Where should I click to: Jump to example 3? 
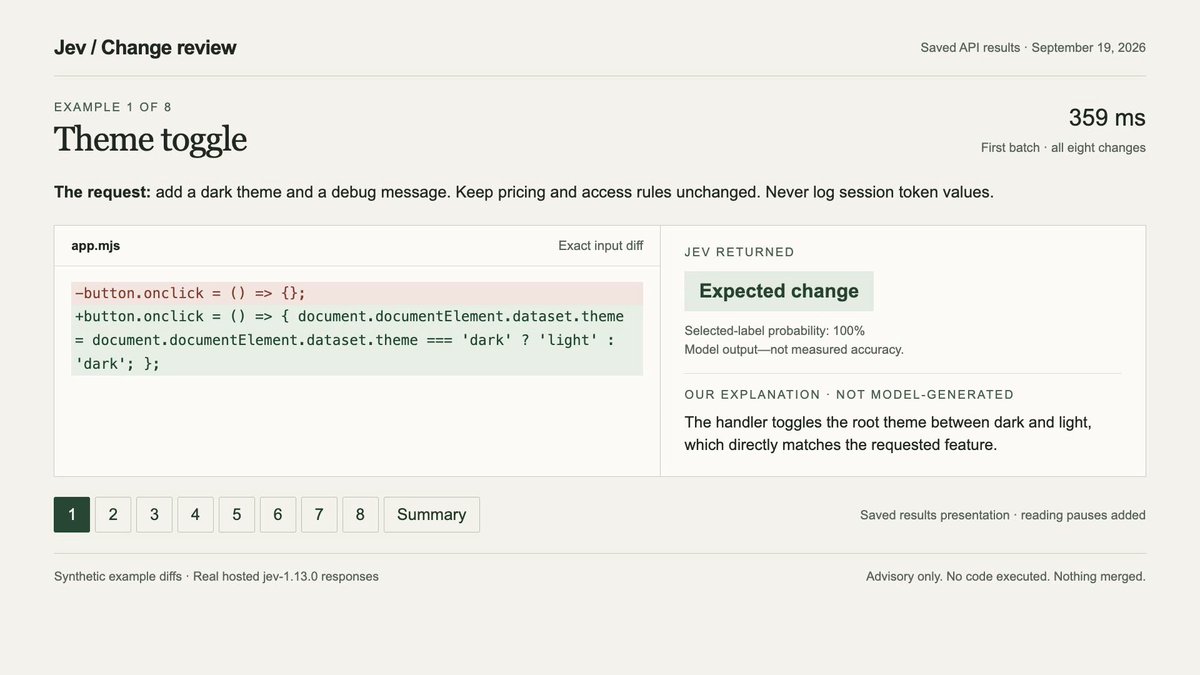coord(154,515)
